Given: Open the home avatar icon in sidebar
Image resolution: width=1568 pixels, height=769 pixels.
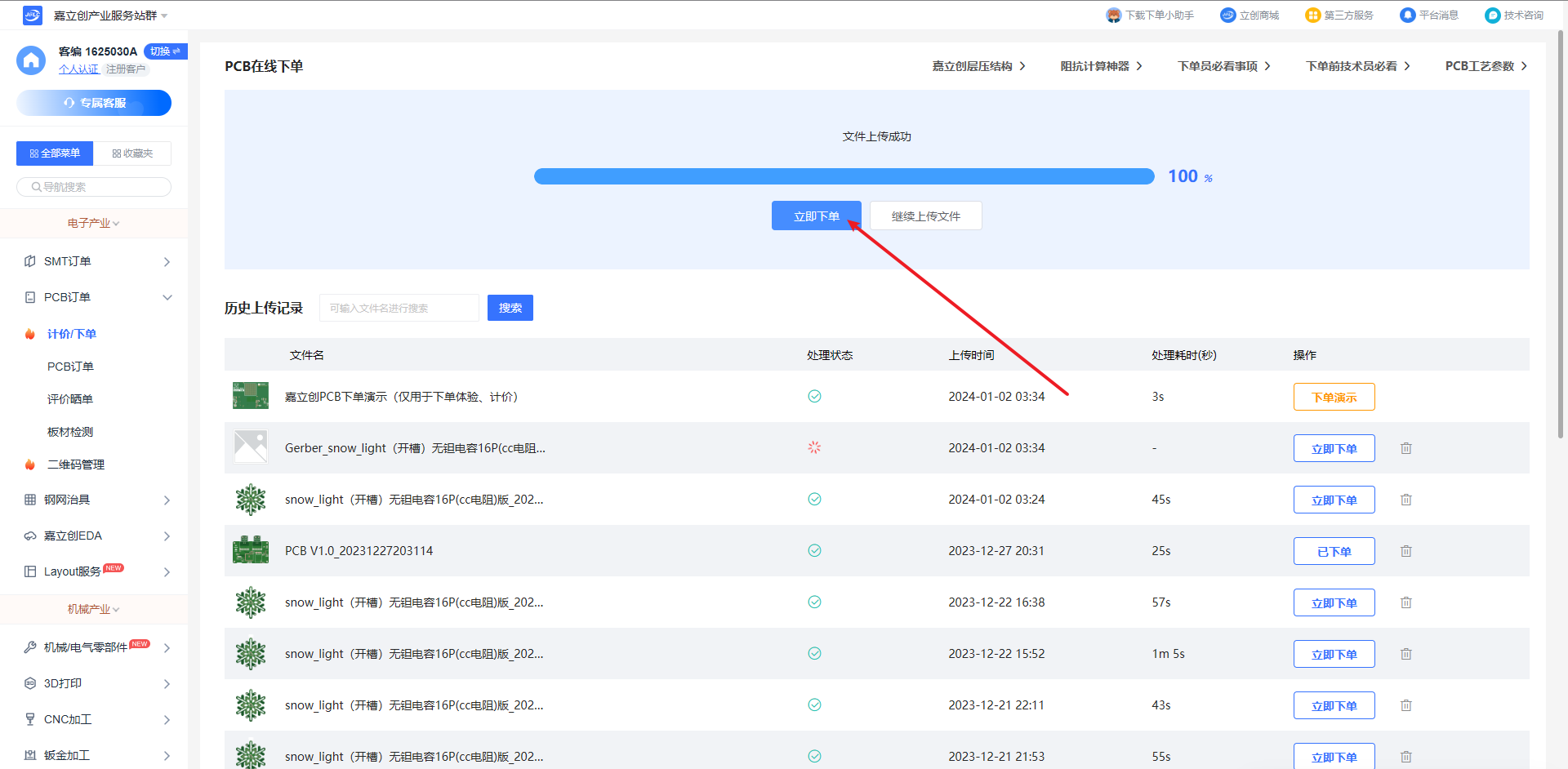Looking at the screenshot, I should tap(31, 60).
